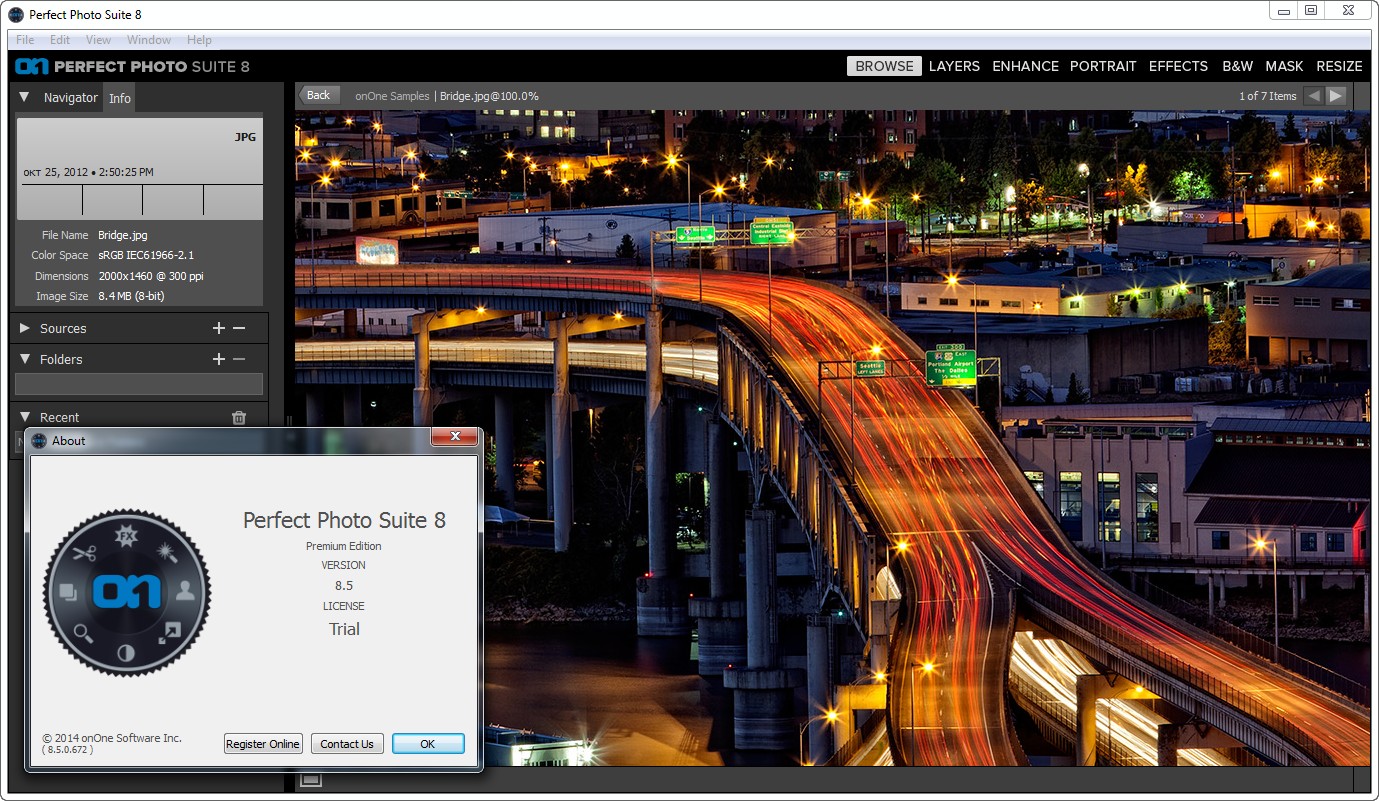Viewport: 1379px width, 801px height.
Task: Click Register Online in About dialog
Action: (263, 744)
